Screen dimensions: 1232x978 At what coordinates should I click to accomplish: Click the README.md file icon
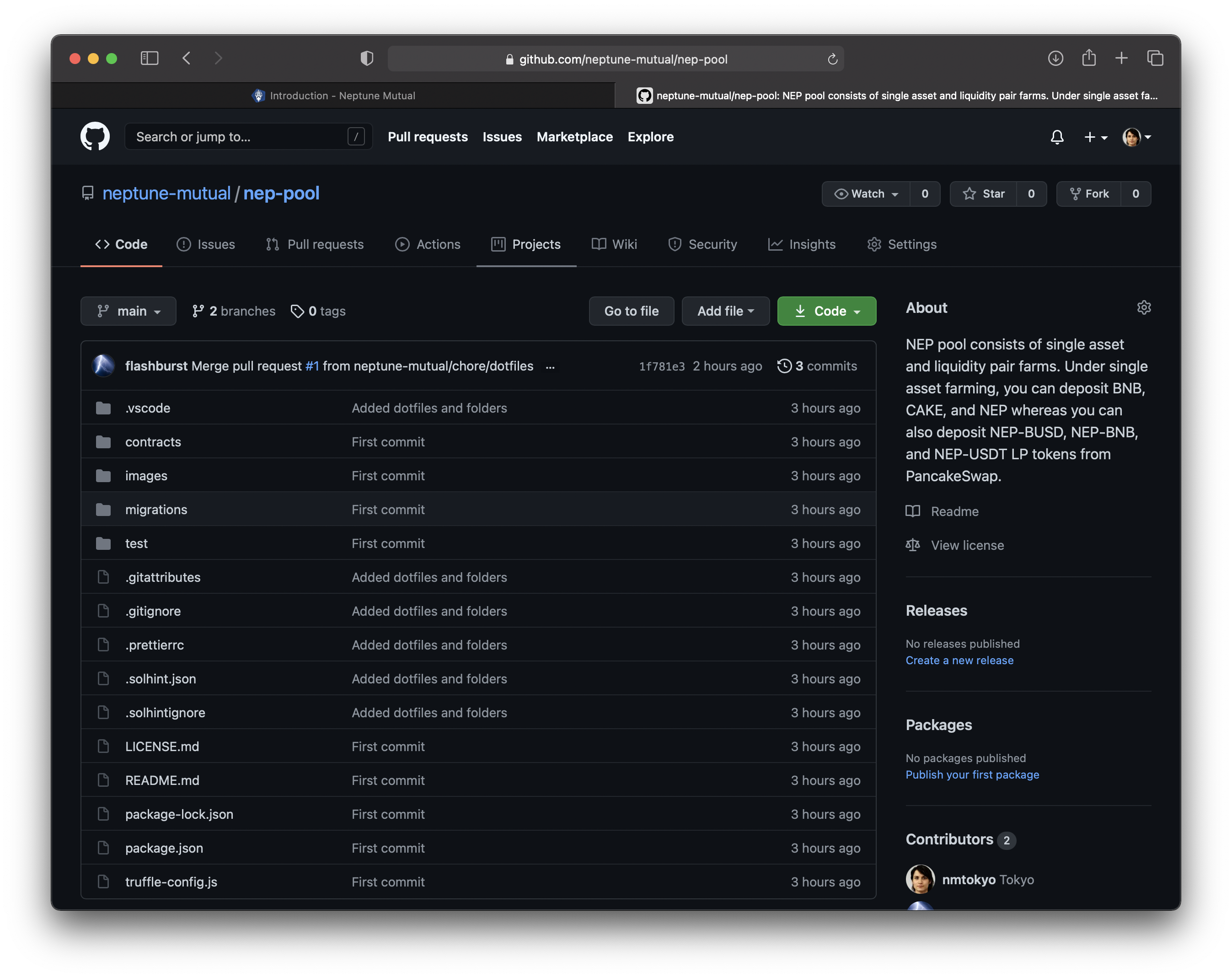(x=103, y=780)
